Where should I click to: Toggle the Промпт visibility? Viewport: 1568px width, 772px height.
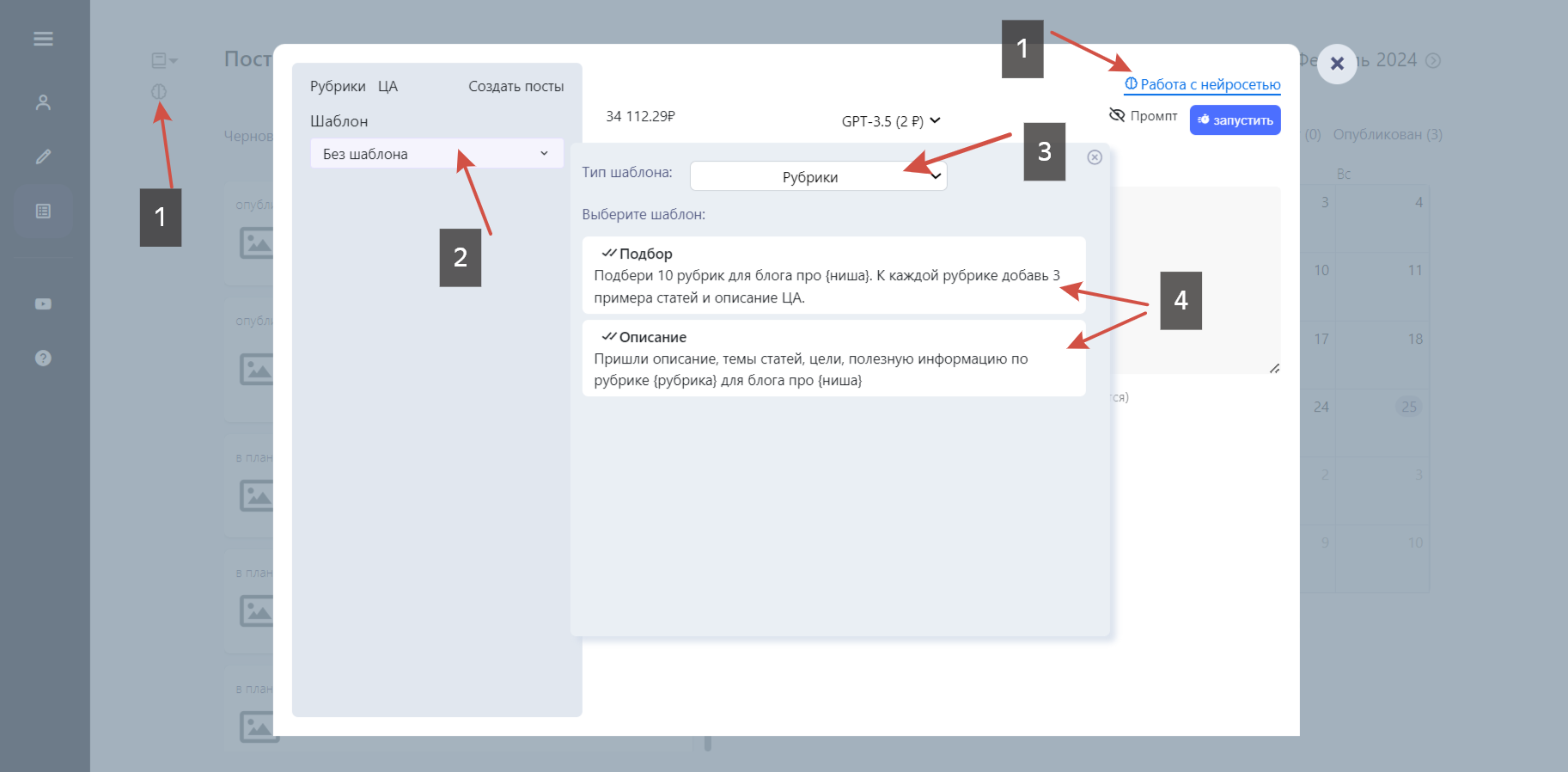click(x=1144, y=115)
